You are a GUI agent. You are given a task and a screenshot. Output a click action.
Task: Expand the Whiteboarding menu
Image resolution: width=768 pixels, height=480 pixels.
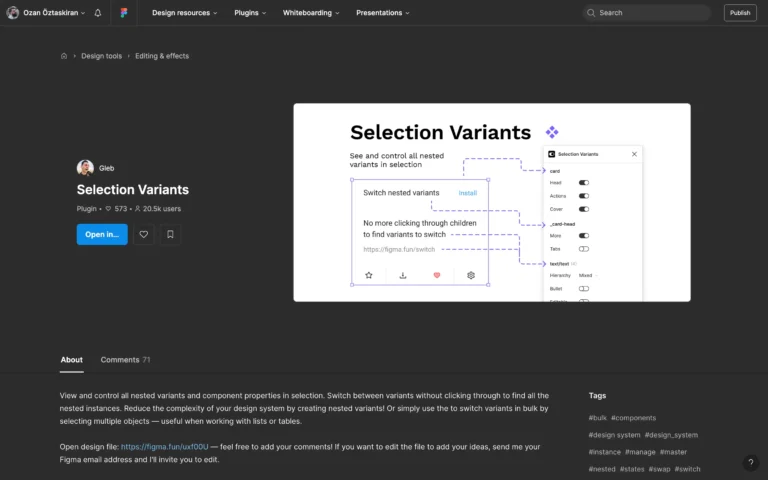click(x=311, y=13)
